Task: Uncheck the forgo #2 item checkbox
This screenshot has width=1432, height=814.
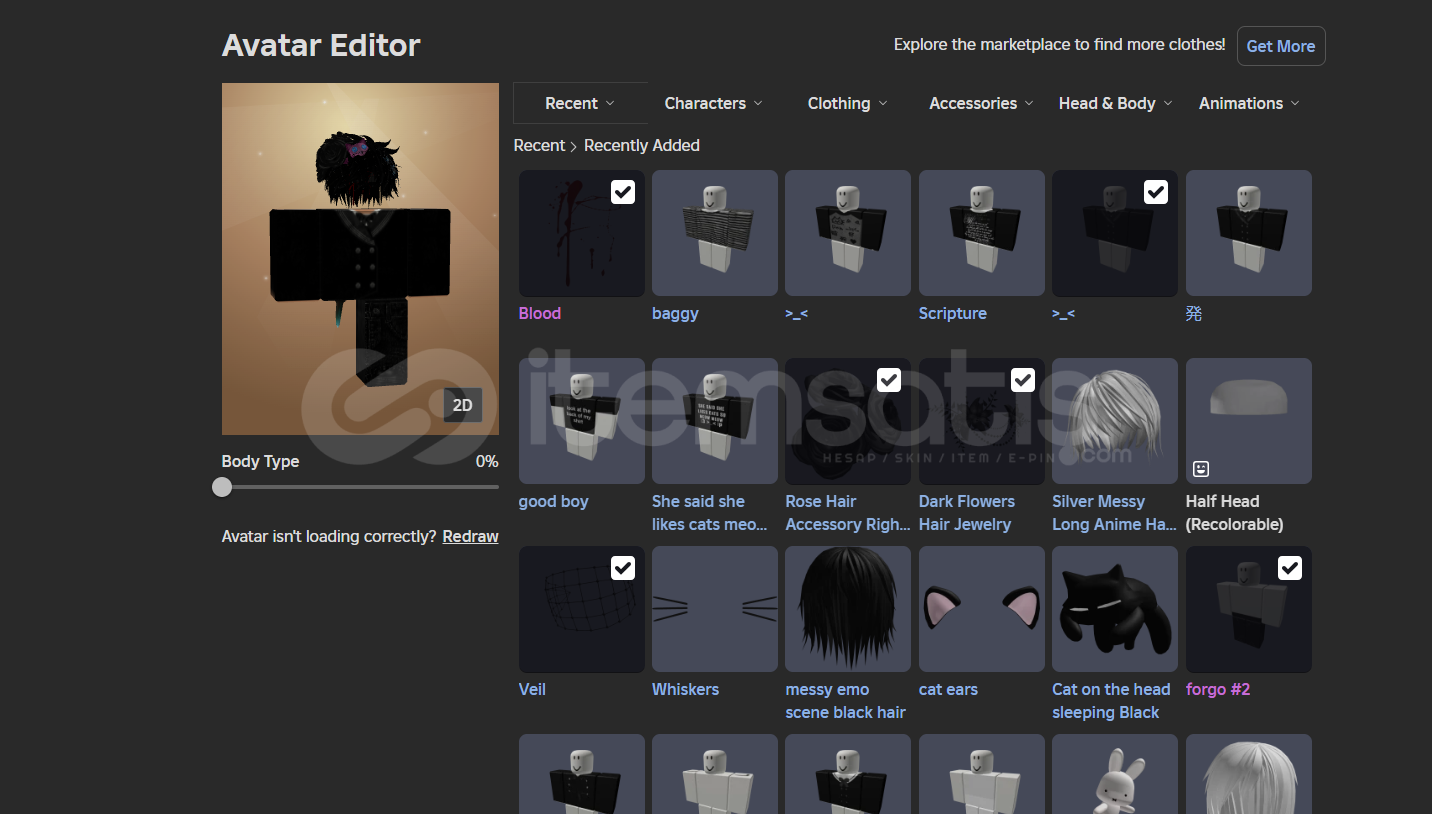Action: 1290,568
